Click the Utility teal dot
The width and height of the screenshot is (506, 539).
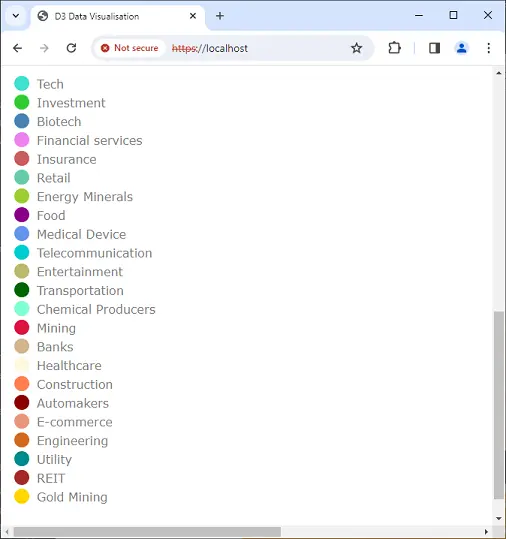click(22, 459)
